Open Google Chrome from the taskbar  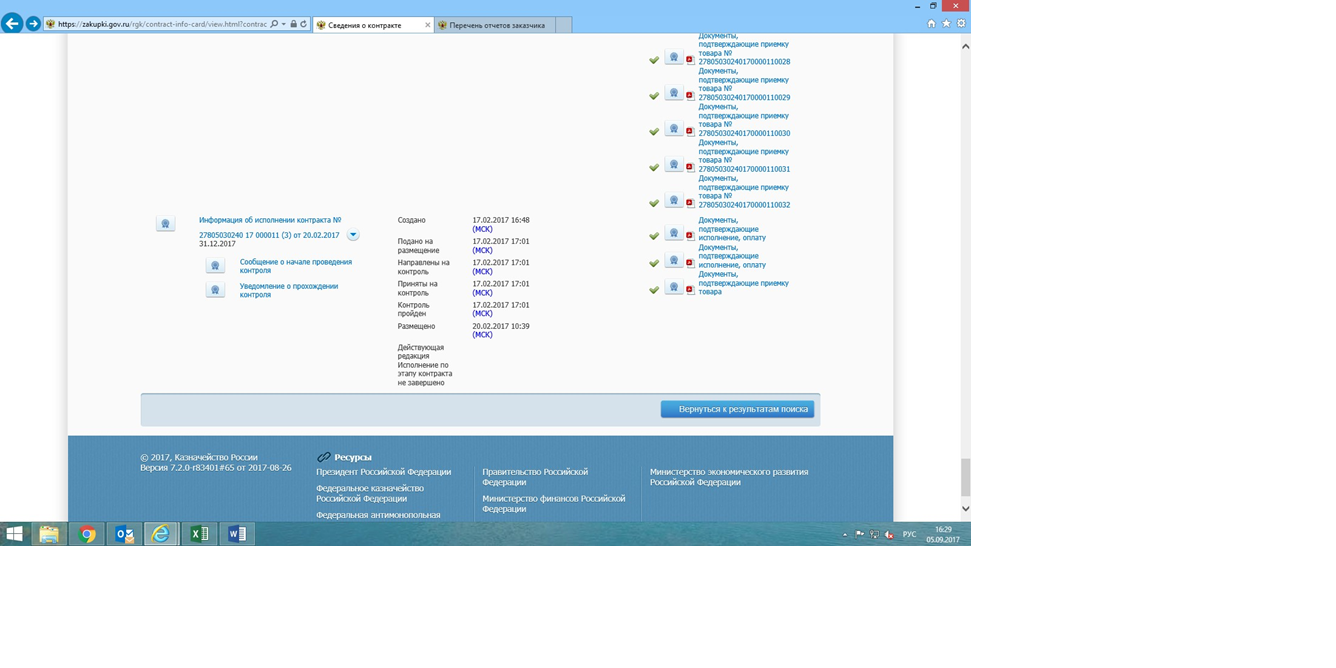pos(87,534)
